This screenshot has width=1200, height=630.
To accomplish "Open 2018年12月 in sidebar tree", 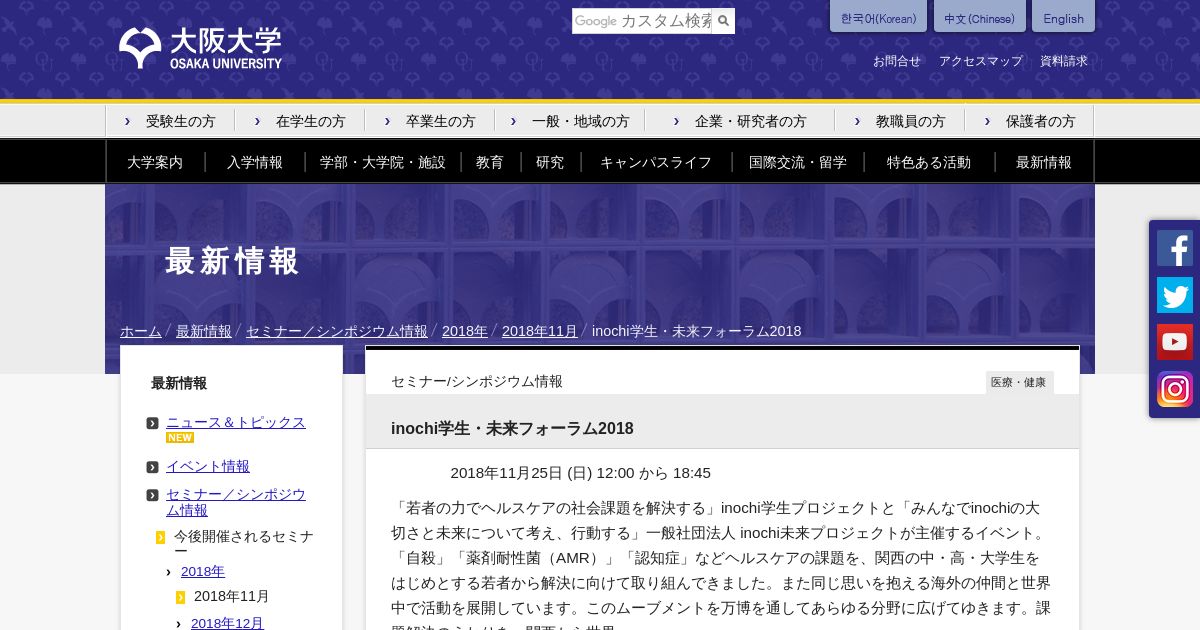I will point(227,623).
